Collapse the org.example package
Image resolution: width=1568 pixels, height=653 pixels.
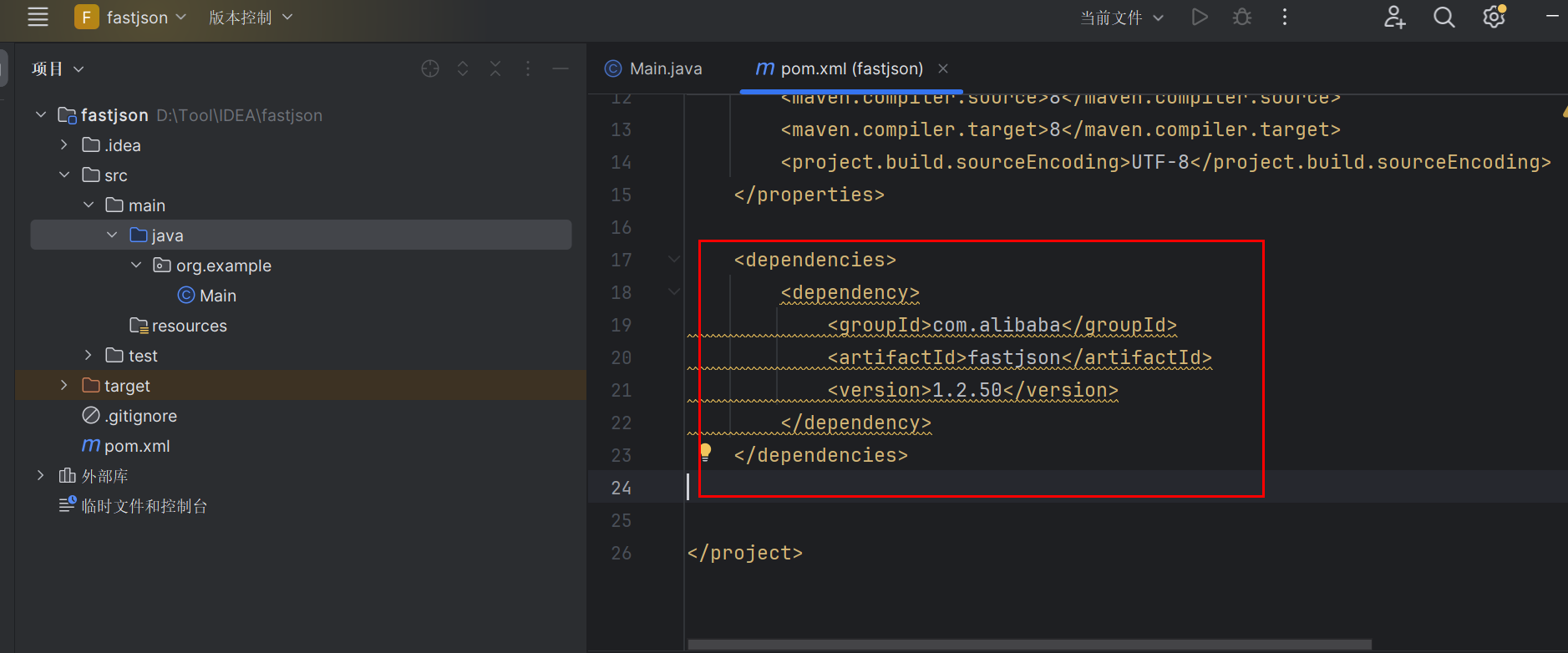click(136, 265)
